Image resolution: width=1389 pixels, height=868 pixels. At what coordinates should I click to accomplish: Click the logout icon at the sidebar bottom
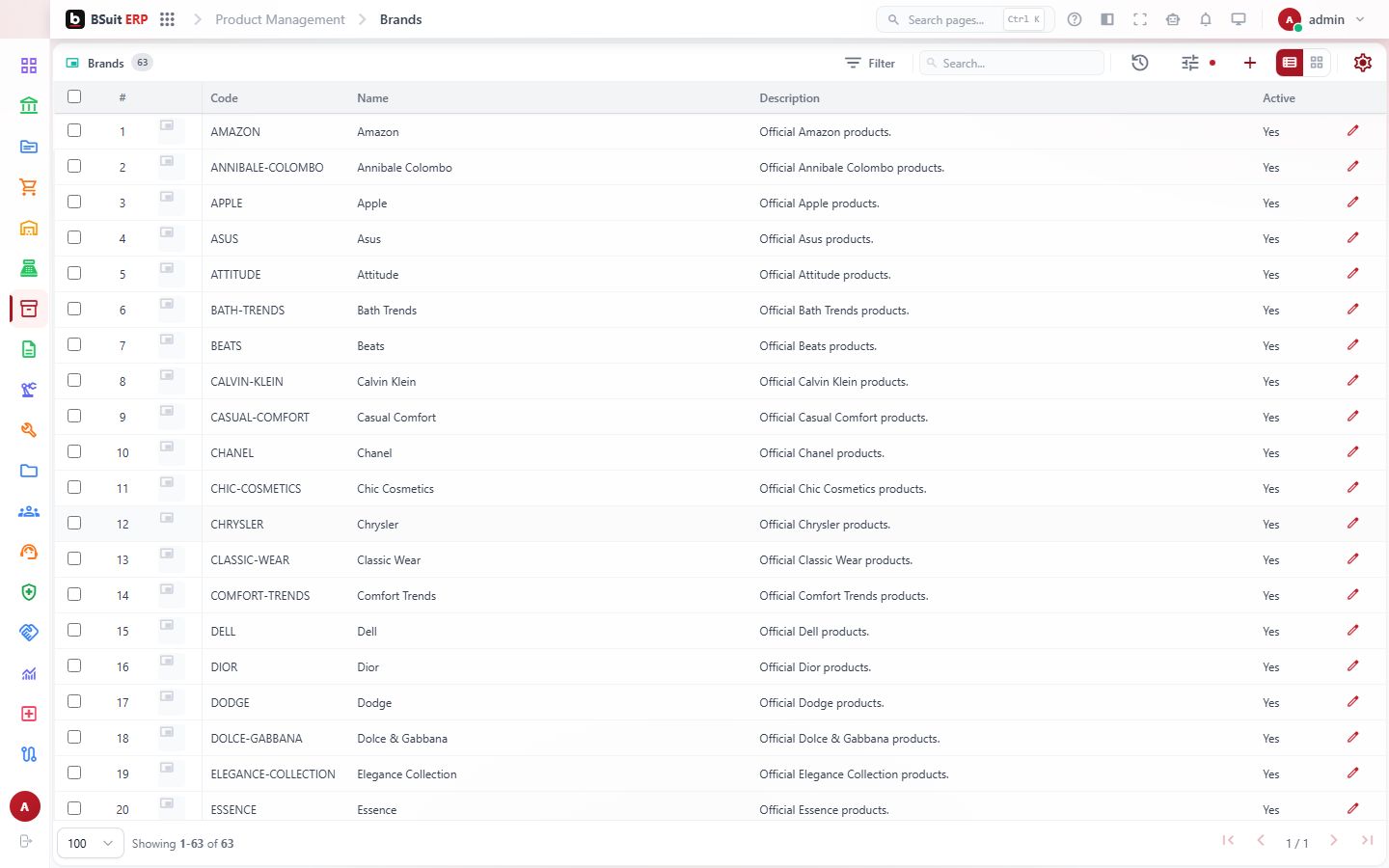(x=26, y=841)
